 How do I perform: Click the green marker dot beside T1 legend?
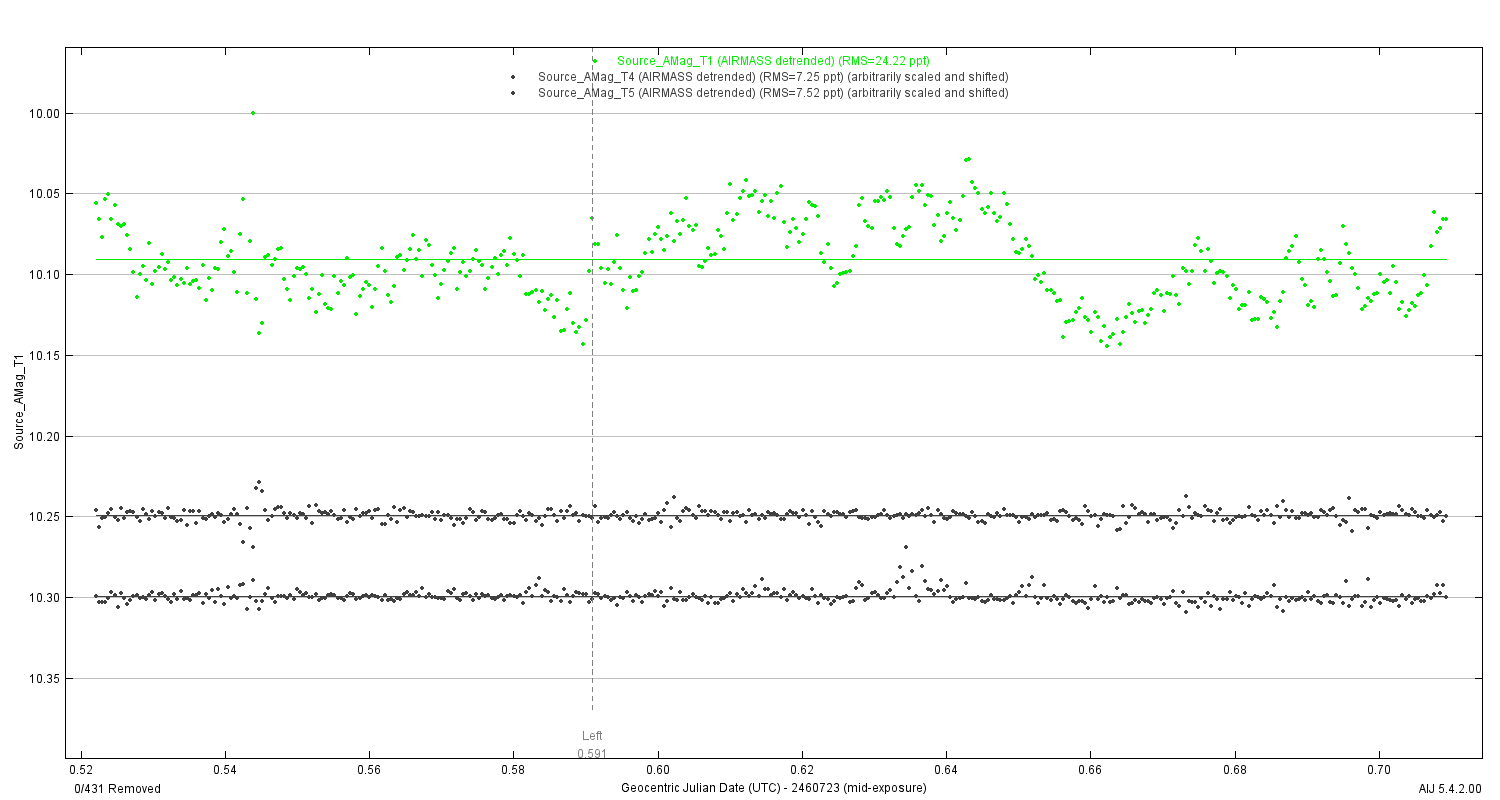coord(595,61)
